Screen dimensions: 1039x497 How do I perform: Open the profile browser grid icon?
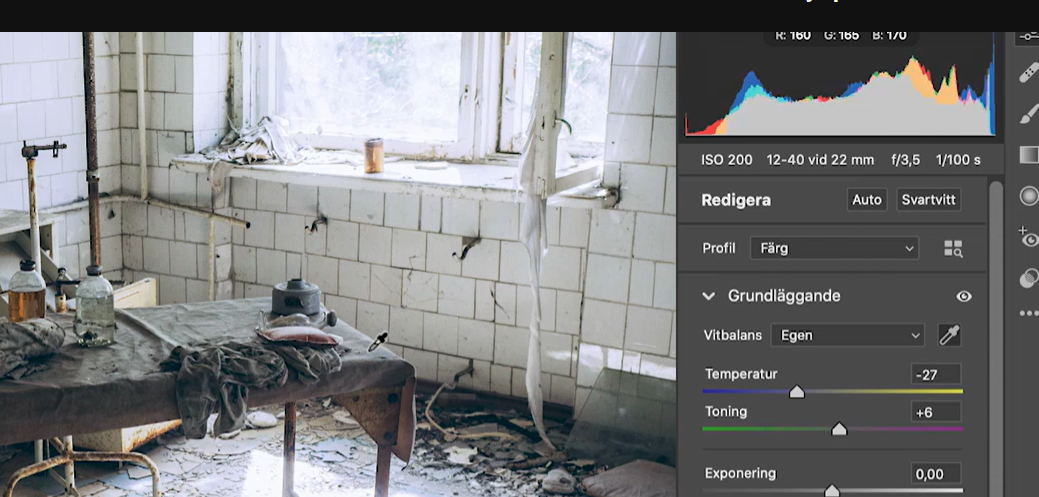(953, 248)
